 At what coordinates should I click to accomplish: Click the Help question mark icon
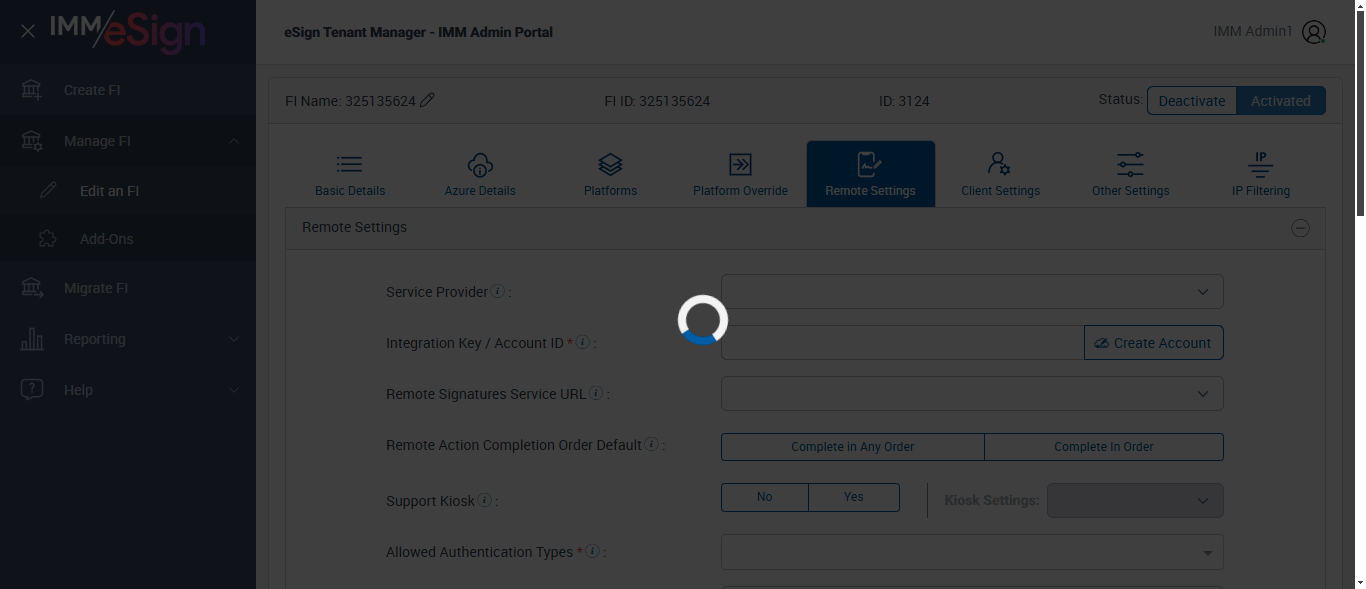[x=32, y=390]
